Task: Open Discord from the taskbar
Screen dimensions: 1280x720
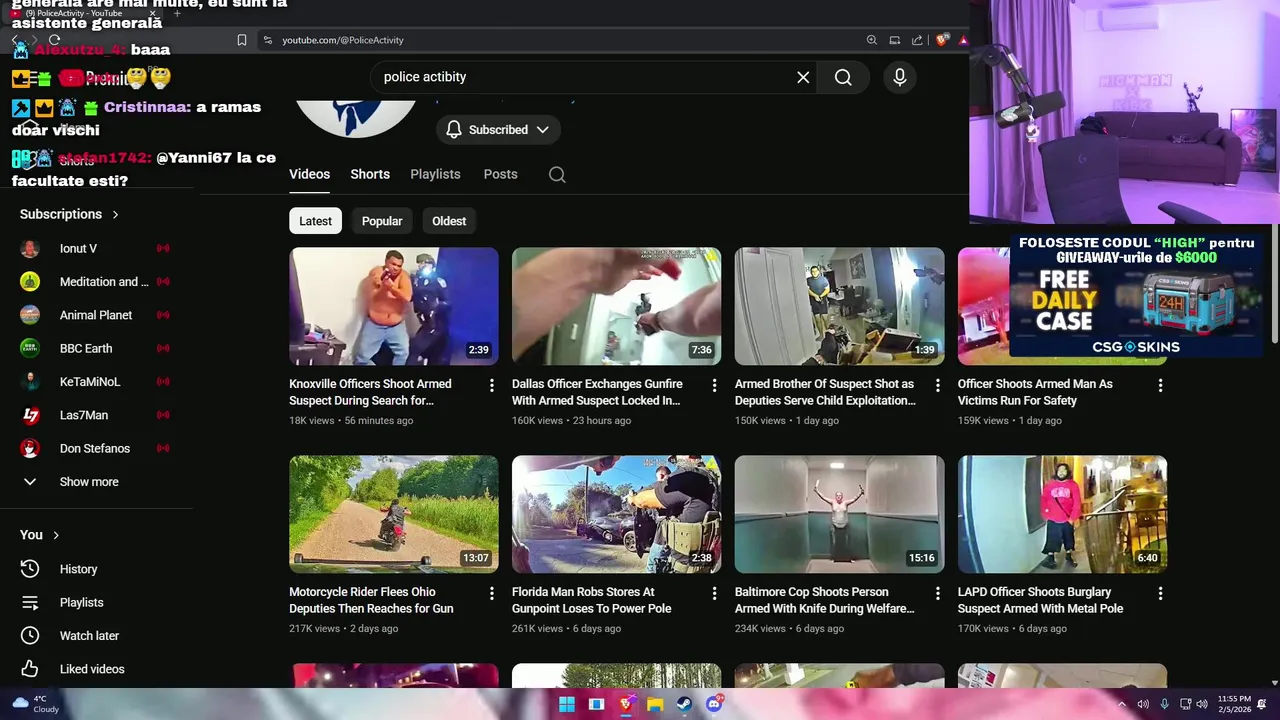Action: click(714, 704)
